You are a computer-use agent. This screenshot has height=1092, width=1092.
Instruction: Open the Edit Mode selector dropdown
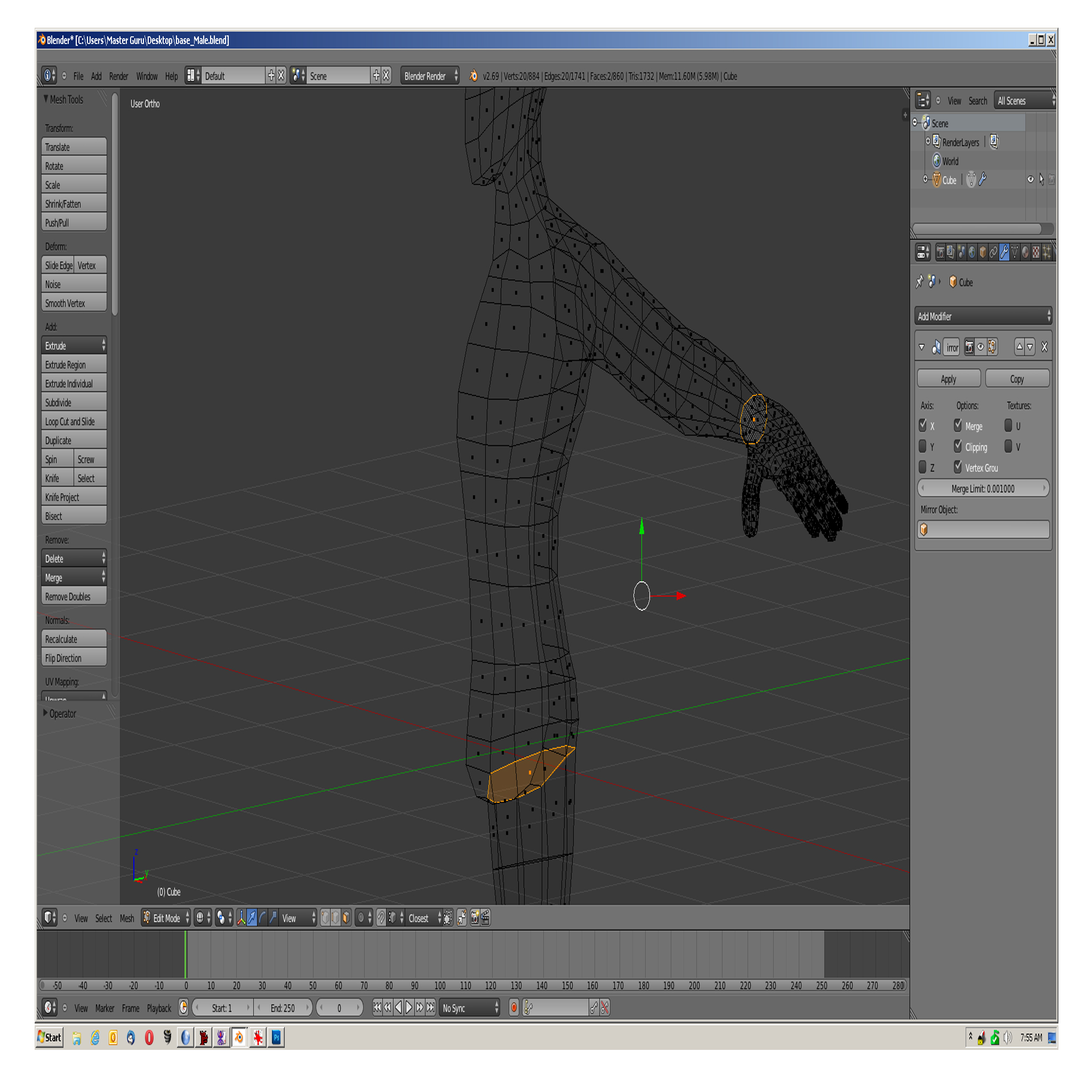166,918
